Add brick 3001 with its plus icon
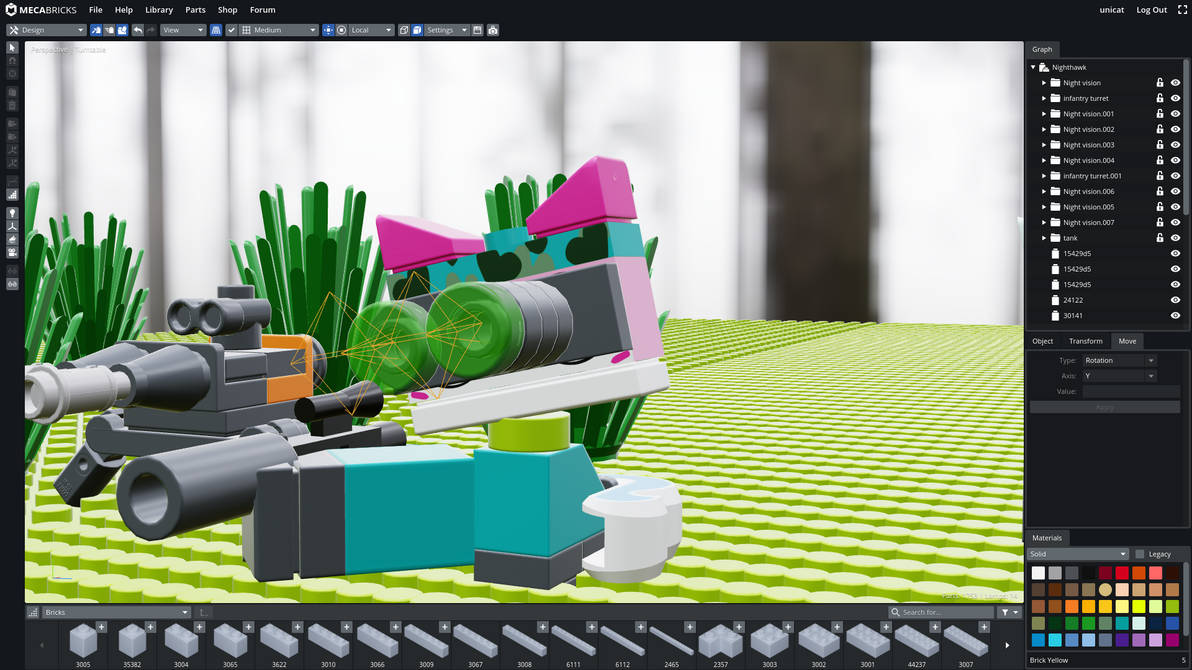Screen dimensions: 1192x670 [886, 627]
